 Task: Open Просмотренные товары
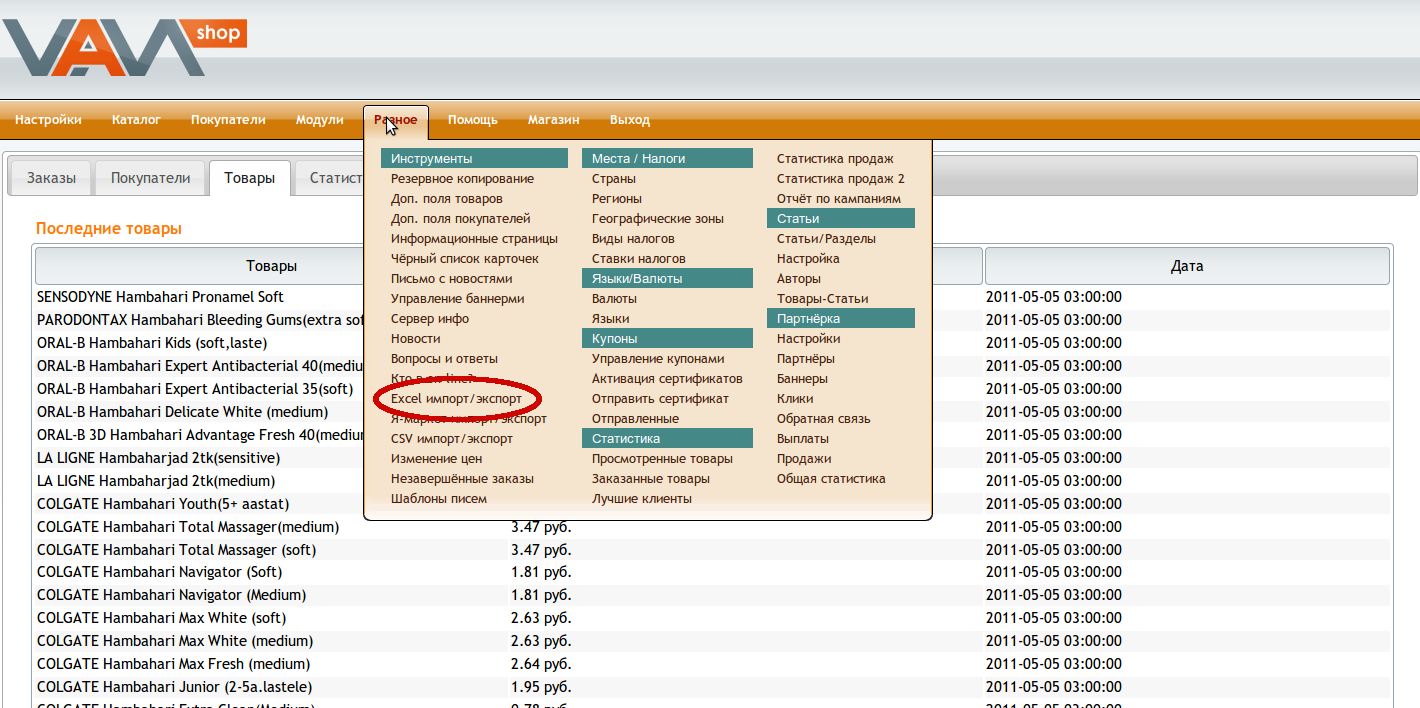point(662,459)
